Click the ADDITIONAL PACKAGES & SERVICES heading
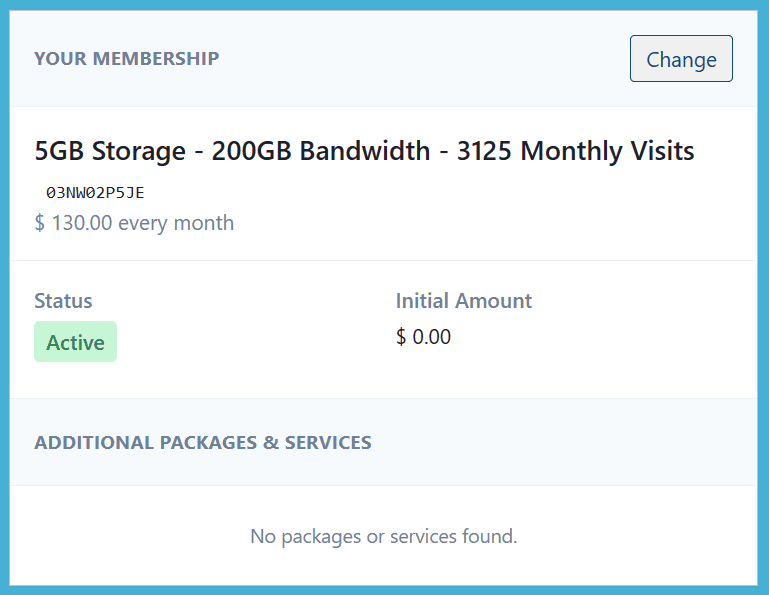This screenshot has width=769, height=595. (202, 442)
